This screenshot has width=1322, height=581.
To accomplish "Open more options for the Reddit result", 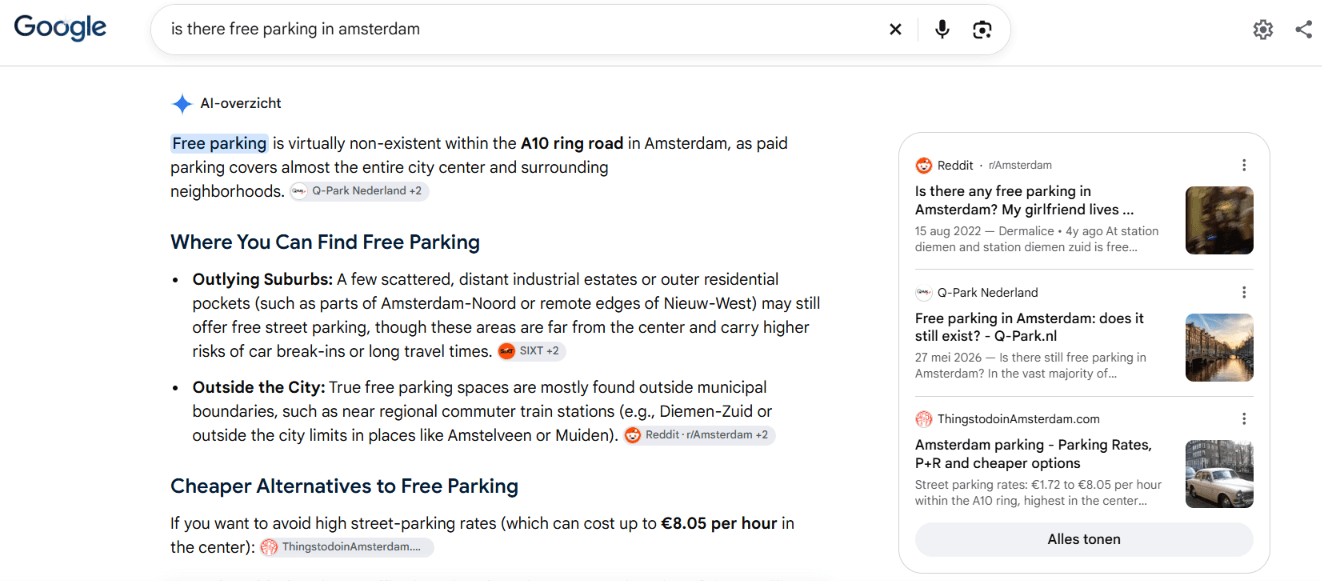I will click(x=1244, y=165).
